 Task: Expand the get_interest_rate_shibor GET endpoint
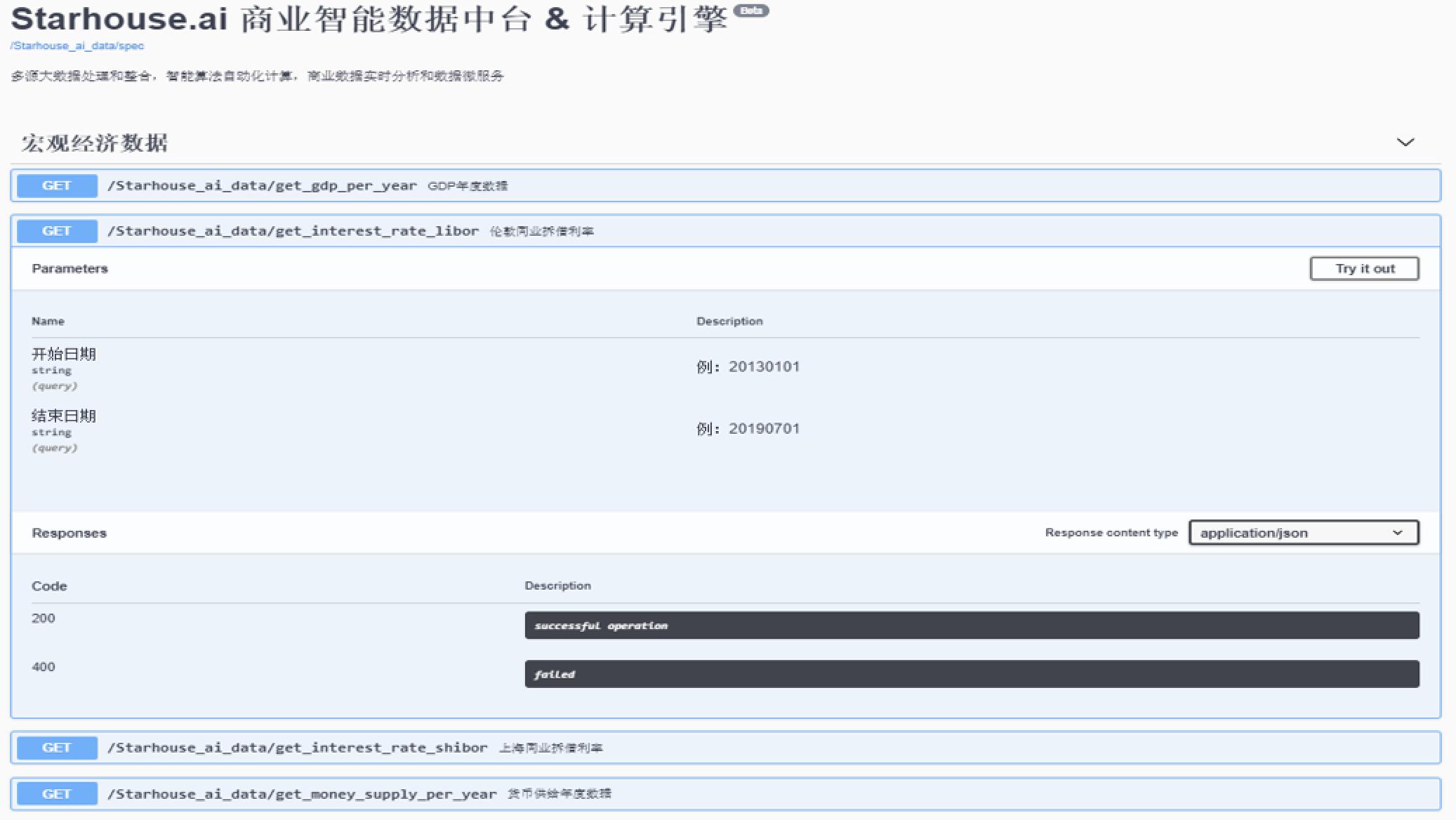(x=725, y=748)
